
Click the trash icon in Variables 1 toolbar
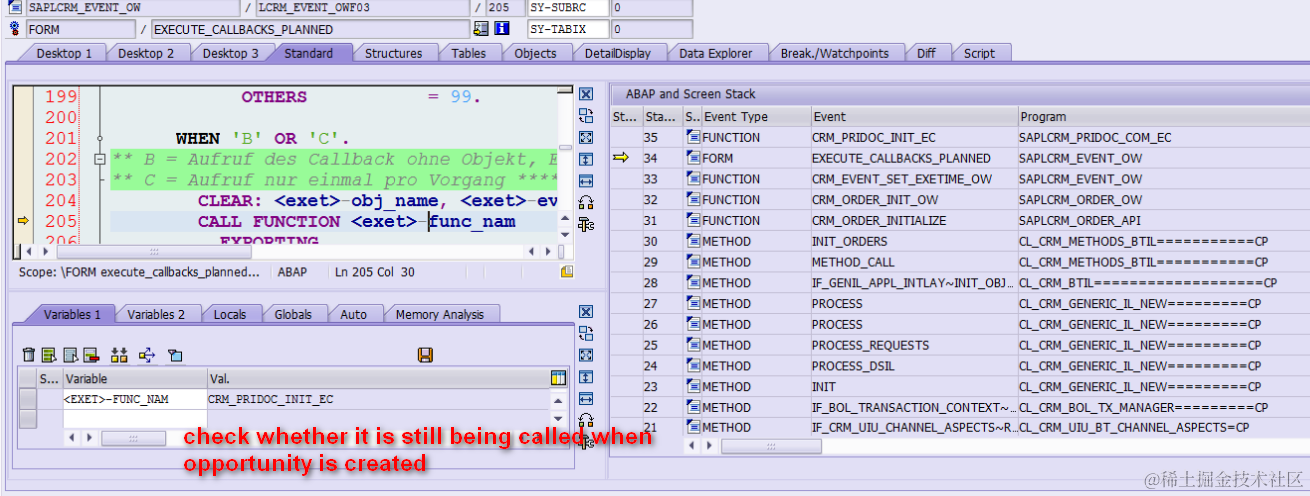(x=28, y=355)
